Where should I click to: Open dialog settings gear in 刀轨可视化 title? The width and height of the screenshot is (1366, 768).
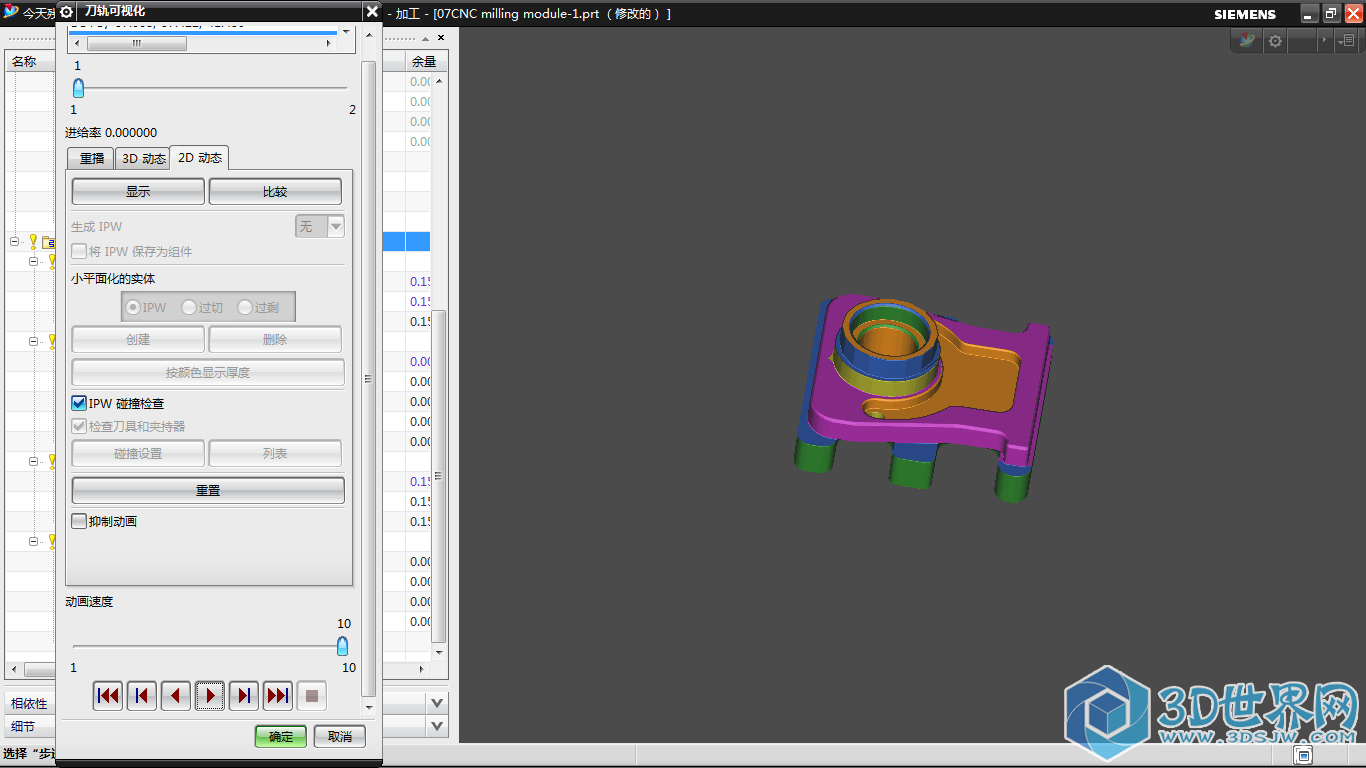pyautogui.click(x=67, y=11)
